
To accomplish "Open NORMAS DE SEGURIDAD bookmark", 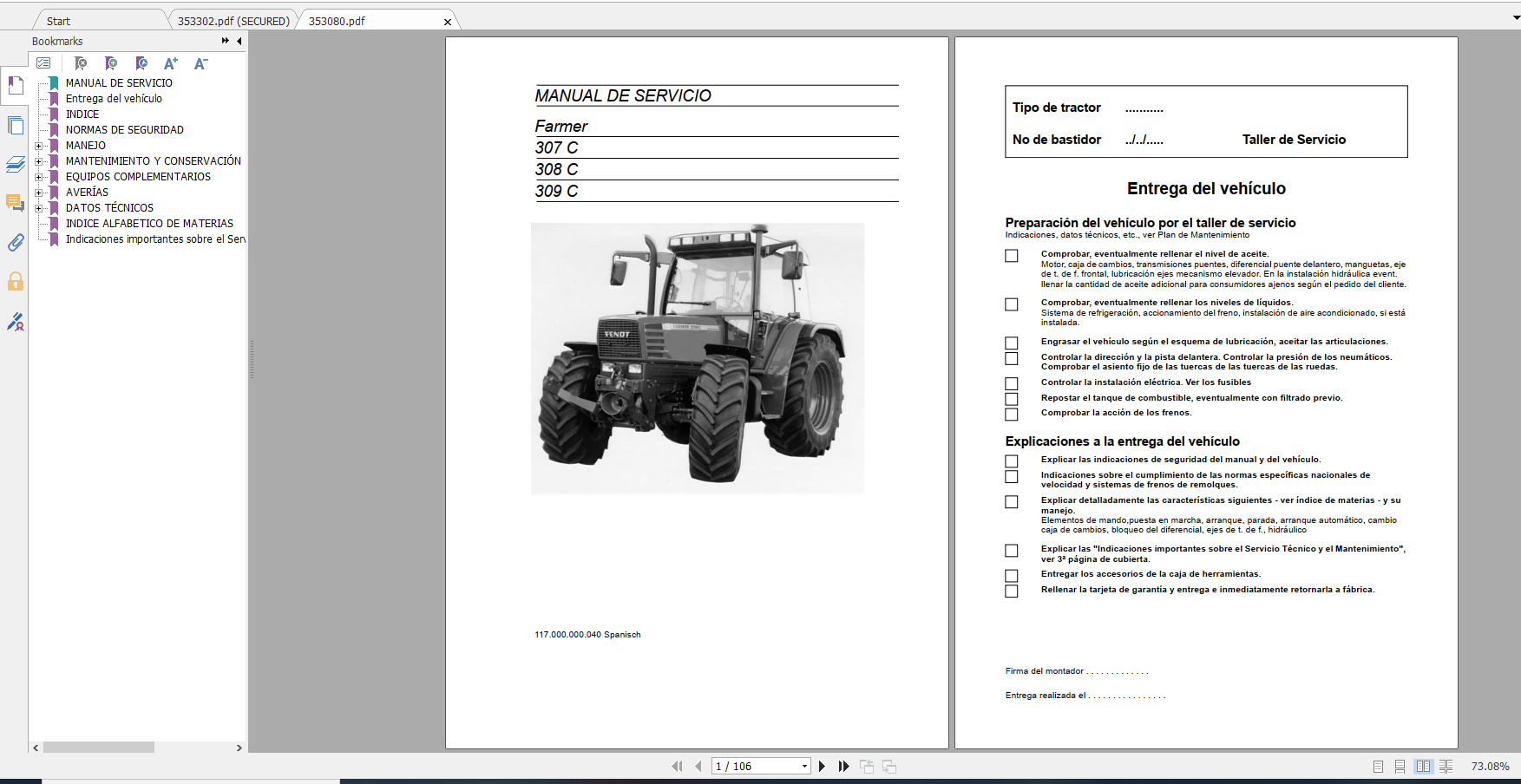I will (125, 130).
